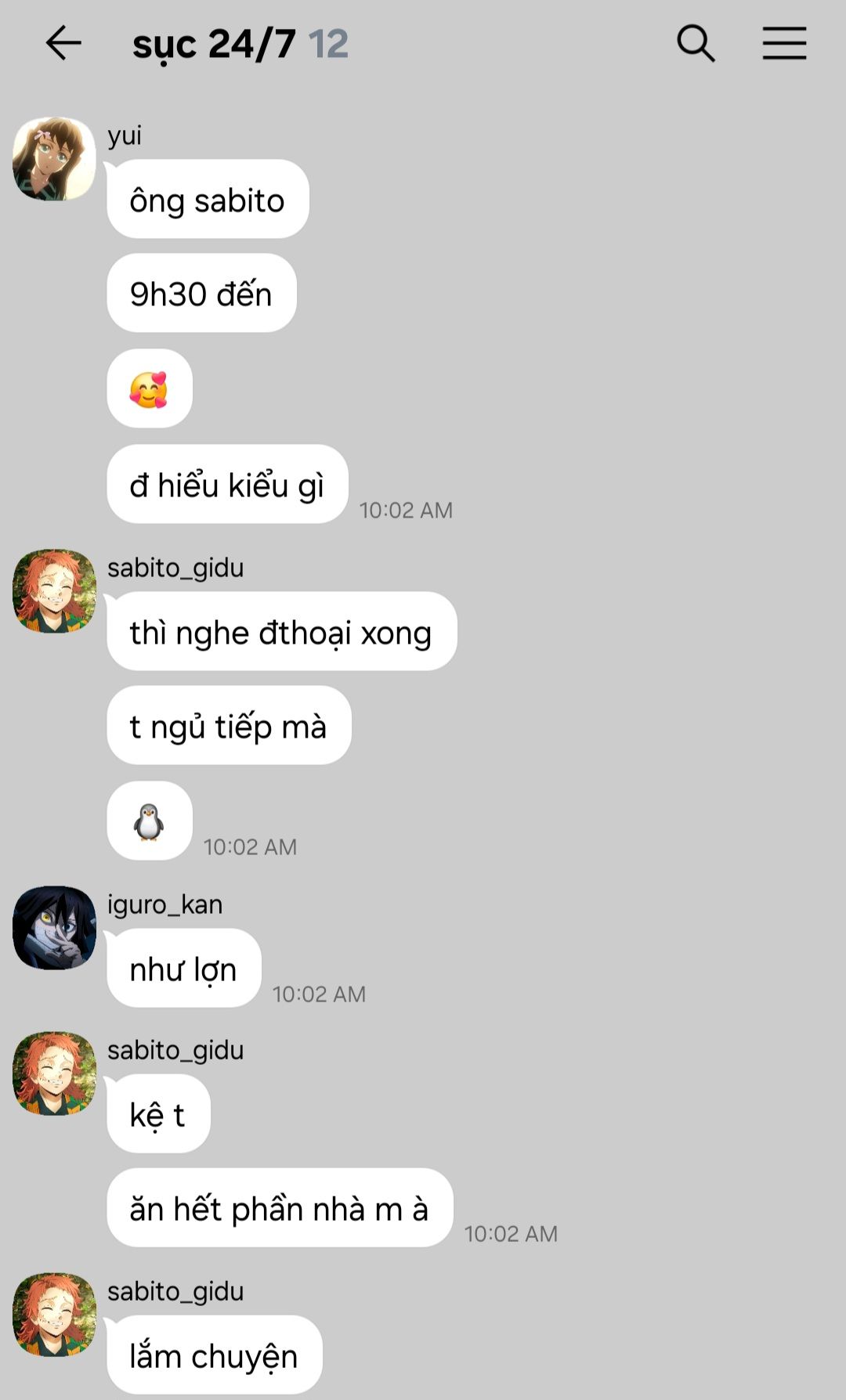Tap the iguro_kan username label
This screenshot has width=846, height=1400.
point(164,904)
